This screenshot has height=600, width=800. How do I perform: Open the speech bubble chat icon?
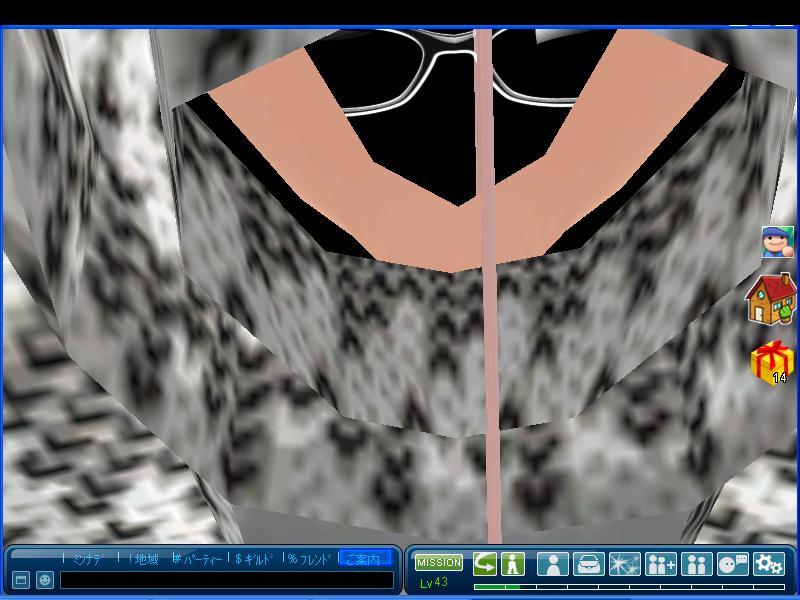(733, 564)
